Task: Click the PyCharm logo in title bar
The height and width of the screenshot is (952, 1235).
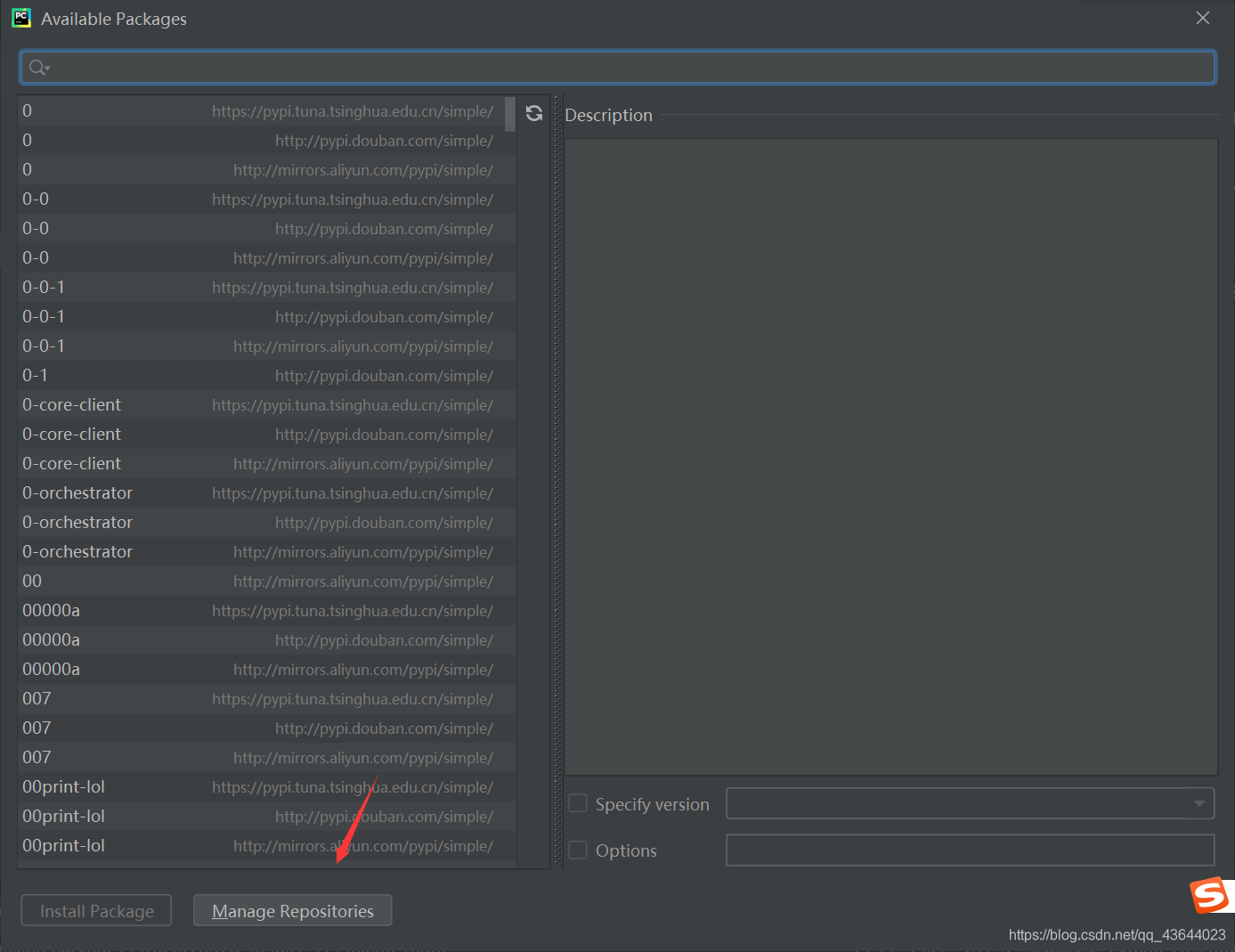Action: tap(21, 18)
